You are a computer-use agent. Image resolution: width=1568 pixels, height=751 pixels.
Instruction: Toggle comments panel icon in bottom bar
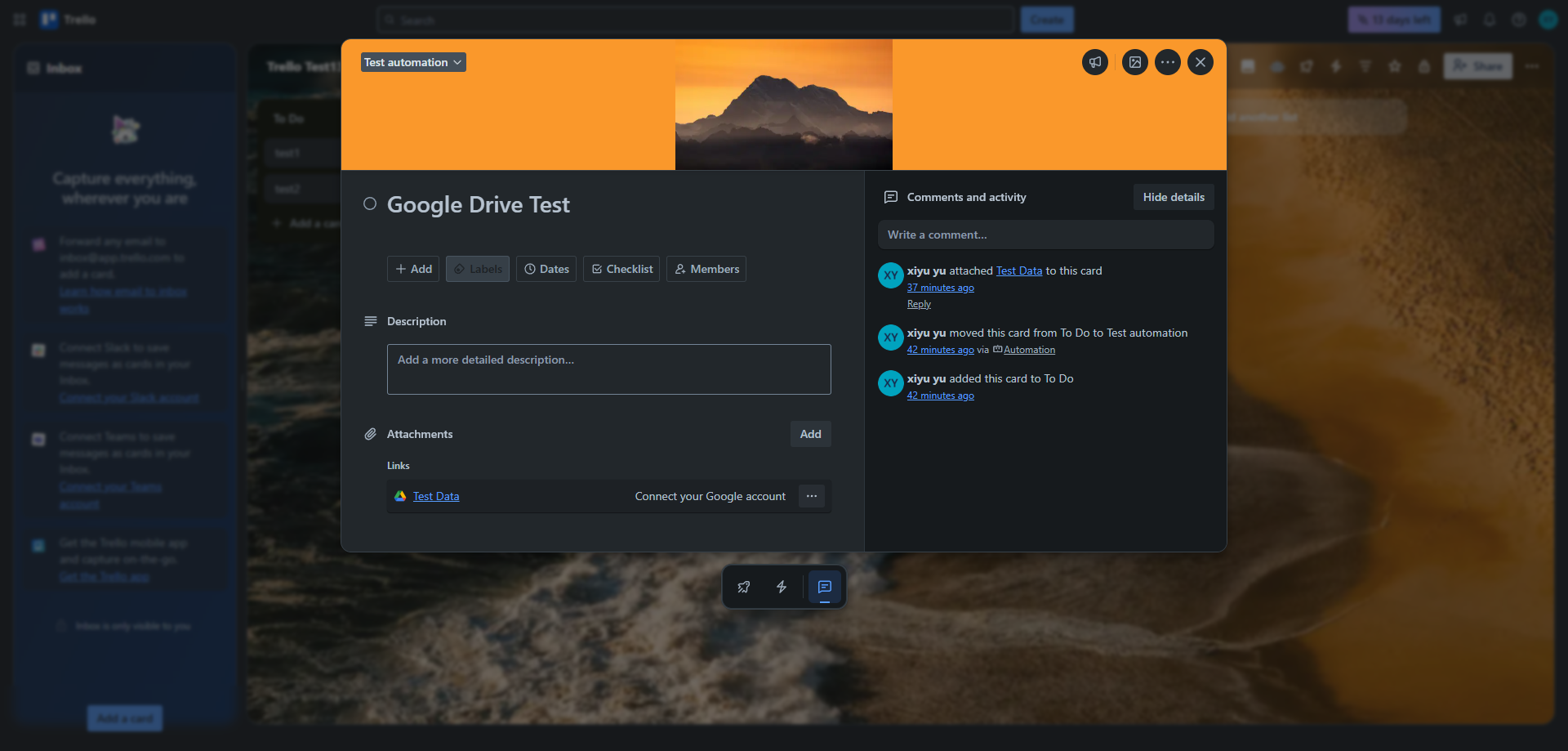click(825, 587)
